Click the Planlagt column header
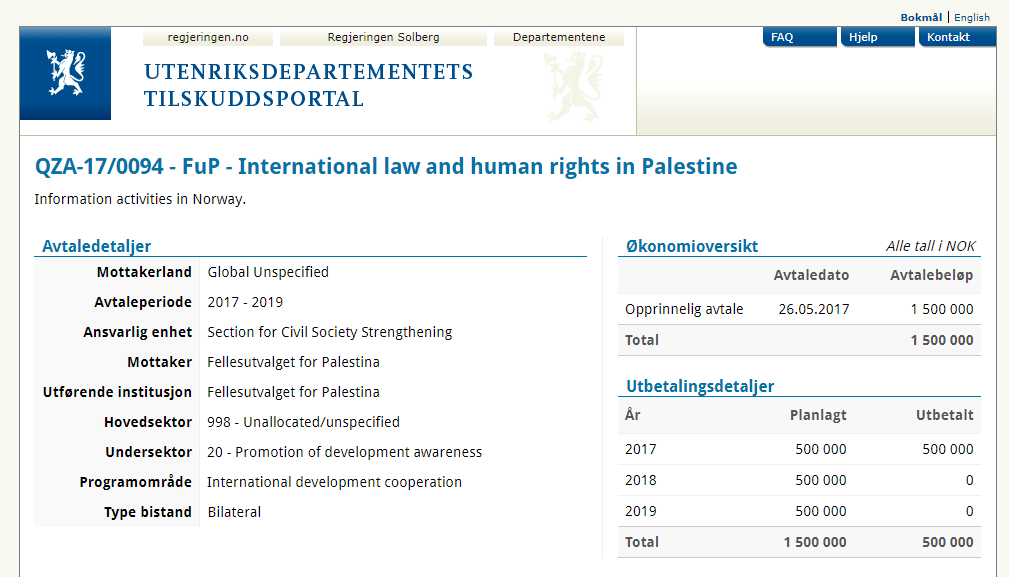Image resolution: width=1009 pixels, height=577 pixels. [x=818, y=415]
